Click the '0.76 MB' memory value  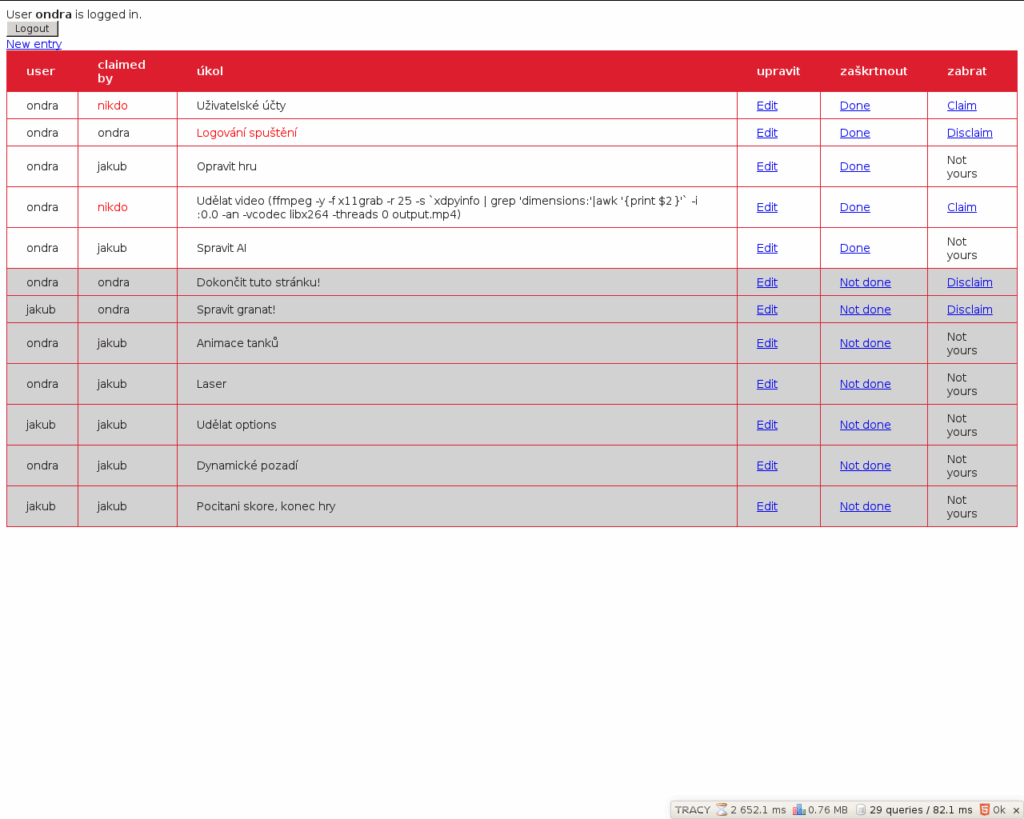click(x=828, y=810)
